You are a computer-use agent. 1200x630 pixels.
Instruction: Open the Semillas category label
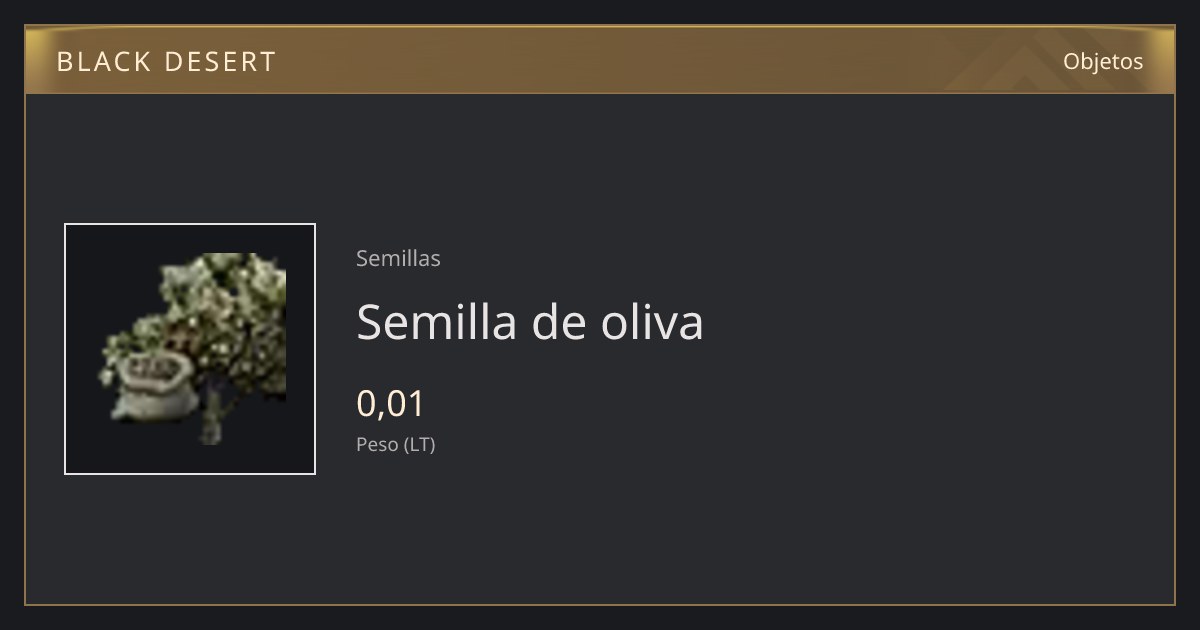pos(398,258)
